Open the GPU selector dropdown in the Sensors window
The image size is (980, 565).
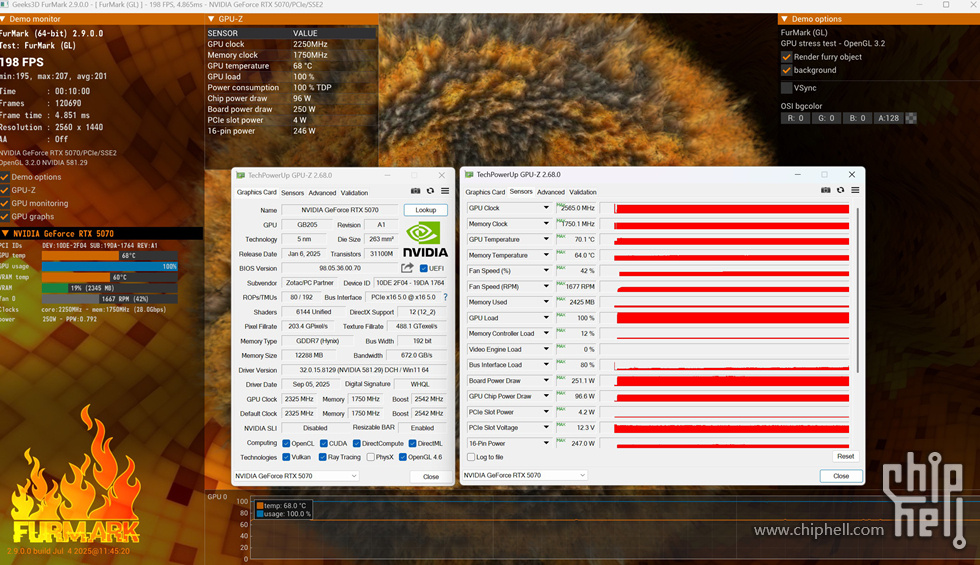[x=525, y=475]
